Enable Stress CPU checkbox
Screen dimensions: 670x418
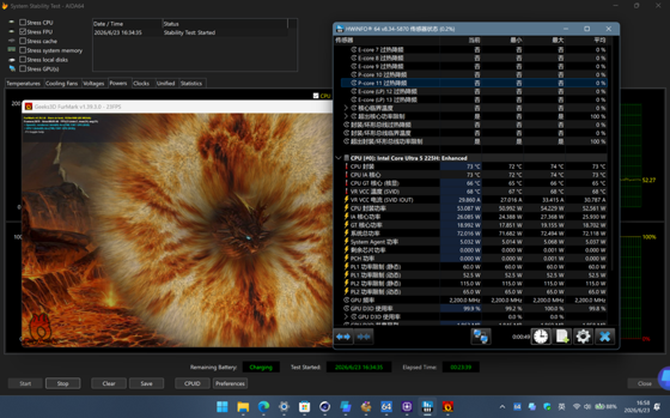pos(23,22)
